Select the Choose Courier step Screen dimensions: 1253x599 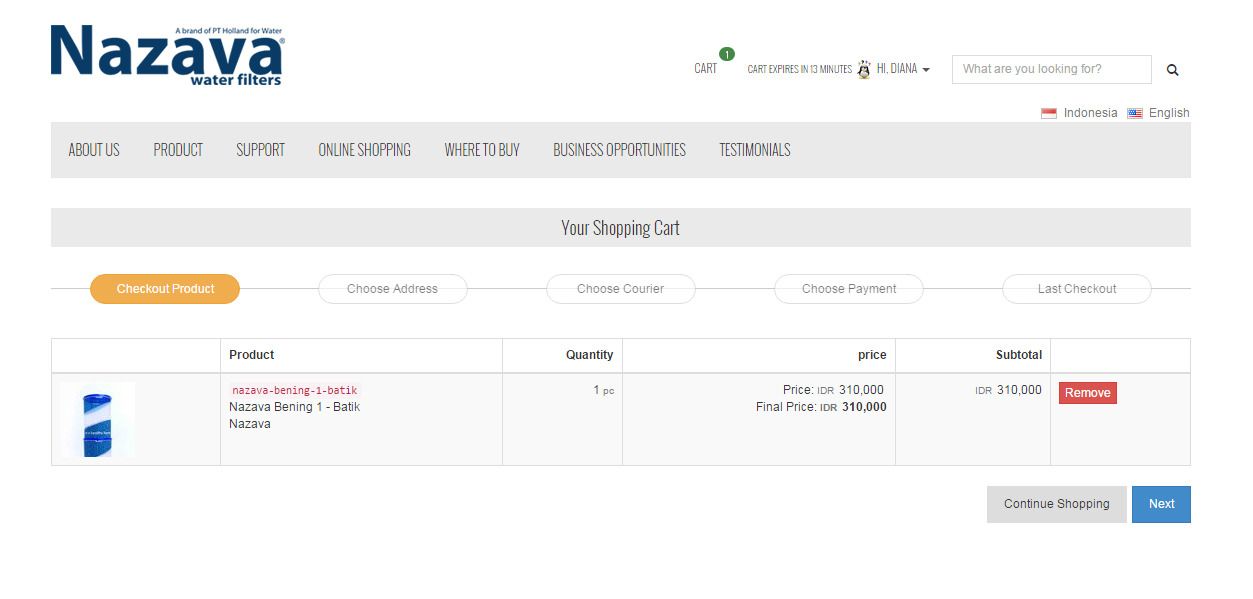[620, 289]
